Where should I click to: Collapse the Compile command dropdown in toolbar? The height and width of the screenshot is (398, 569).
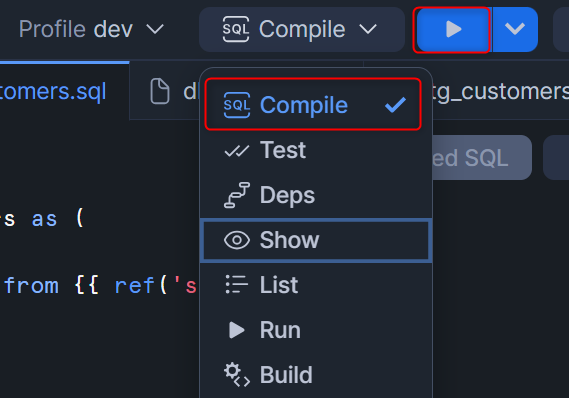coord(301,29)
